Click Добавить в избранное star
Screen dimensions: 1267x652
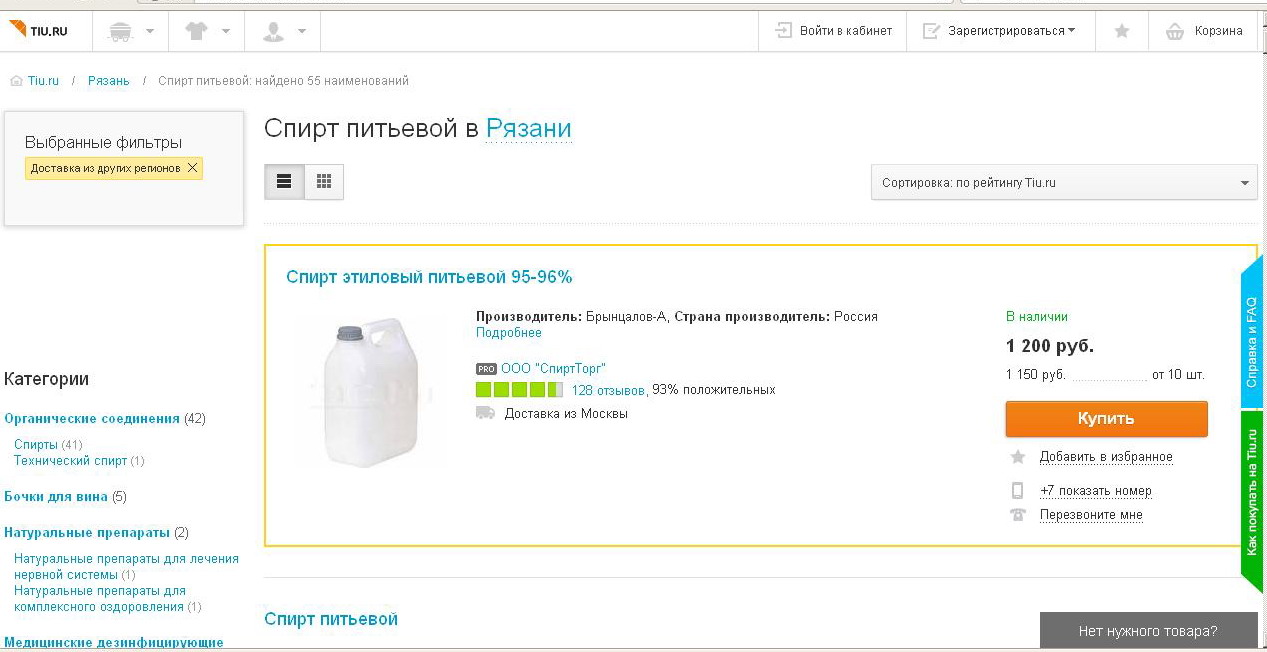[x=1018, y=457]
